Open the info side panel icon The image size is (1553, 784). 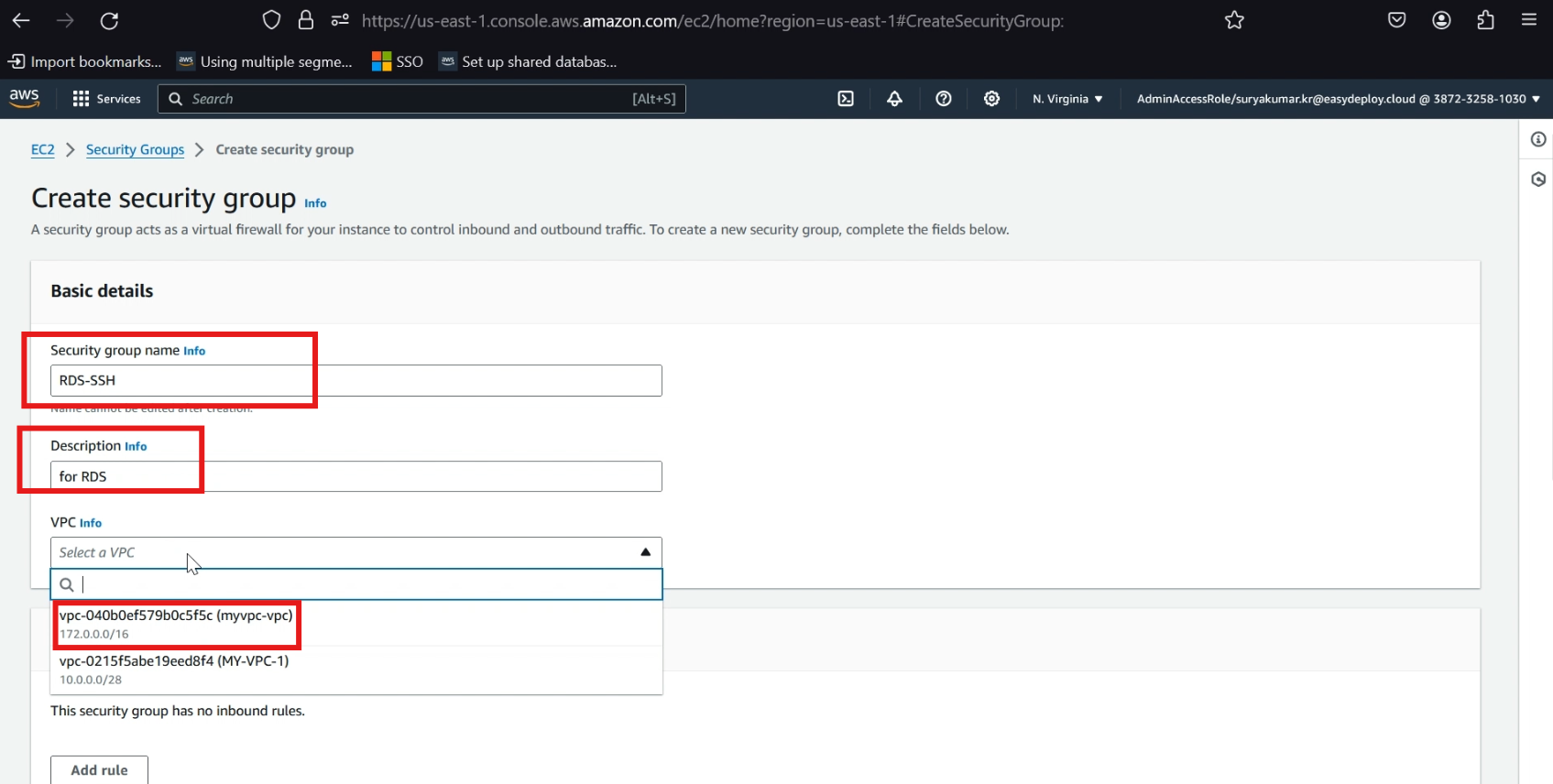point(1538,139)
